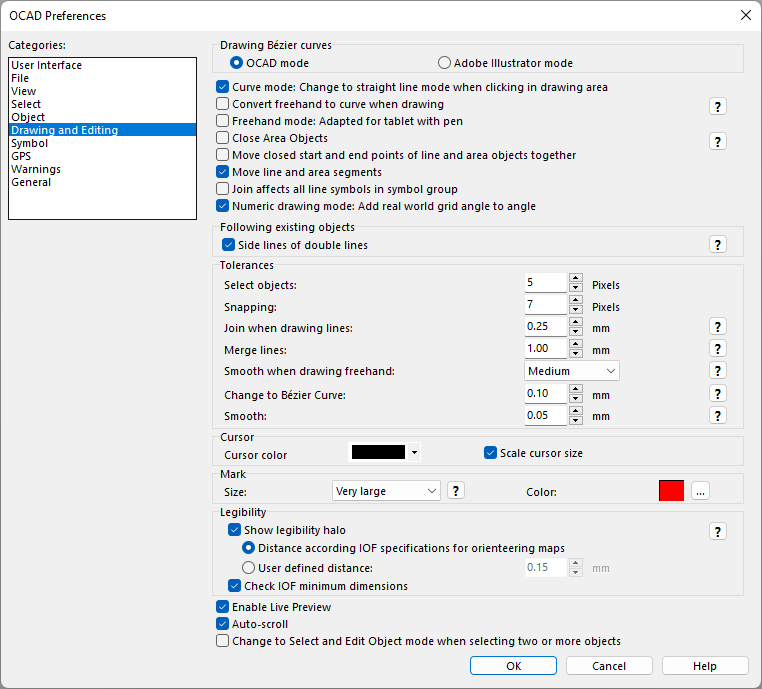Open General category in list
Image resolution: width=762 pixels, height=689 pixels.
click(x=103, y=182)
